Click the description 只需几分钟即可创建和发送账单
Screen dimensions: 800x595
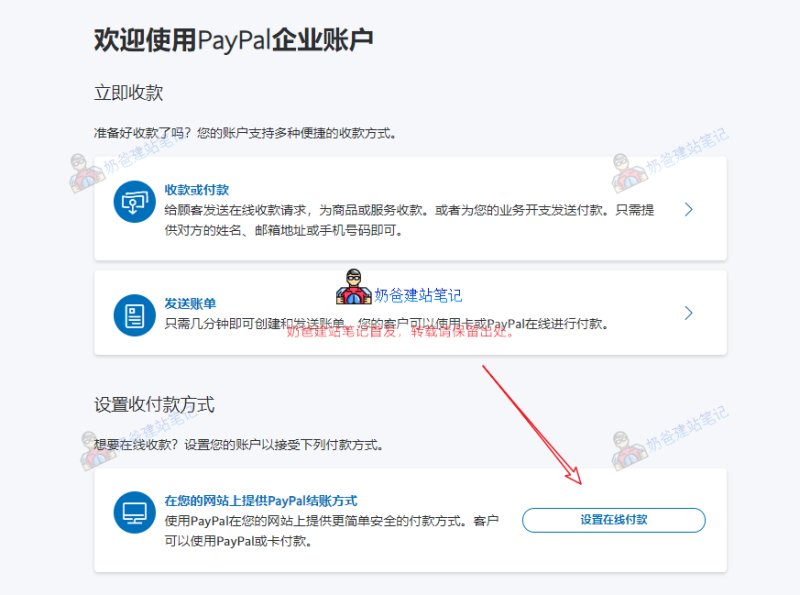click(x=386, y=324)
